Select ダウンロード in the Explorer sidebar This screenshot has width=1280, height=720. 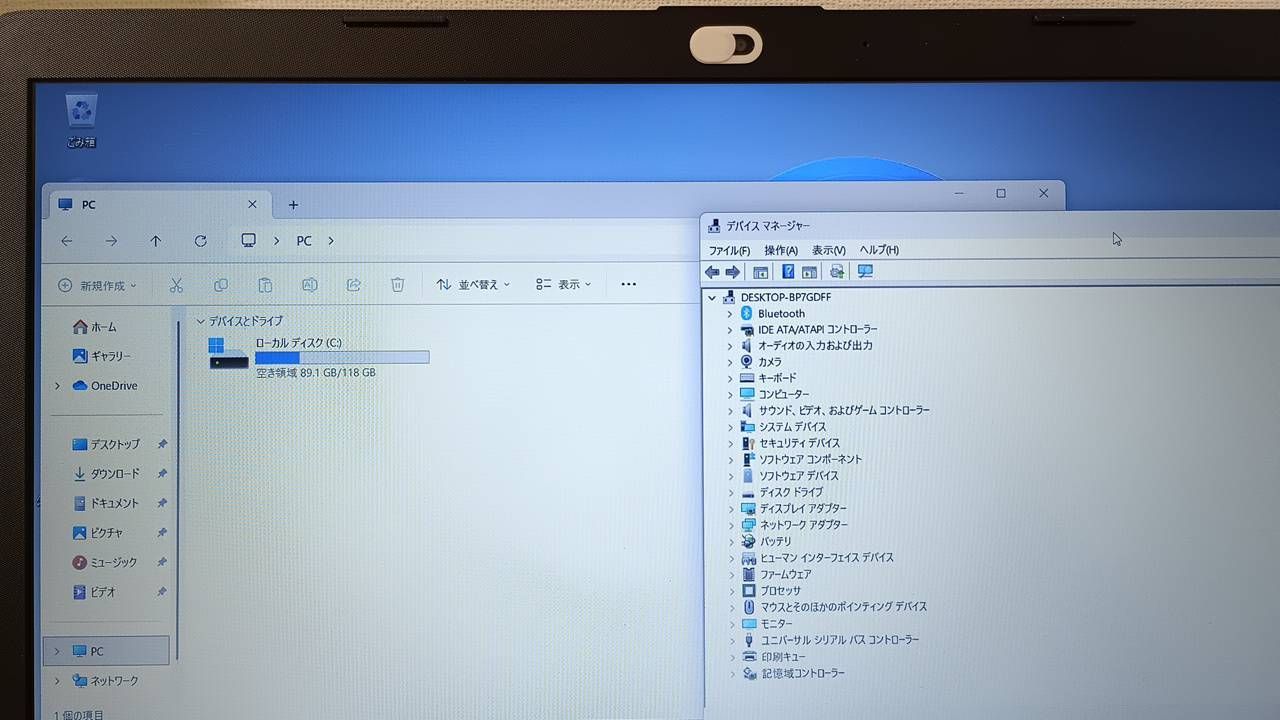coord(114,474)
